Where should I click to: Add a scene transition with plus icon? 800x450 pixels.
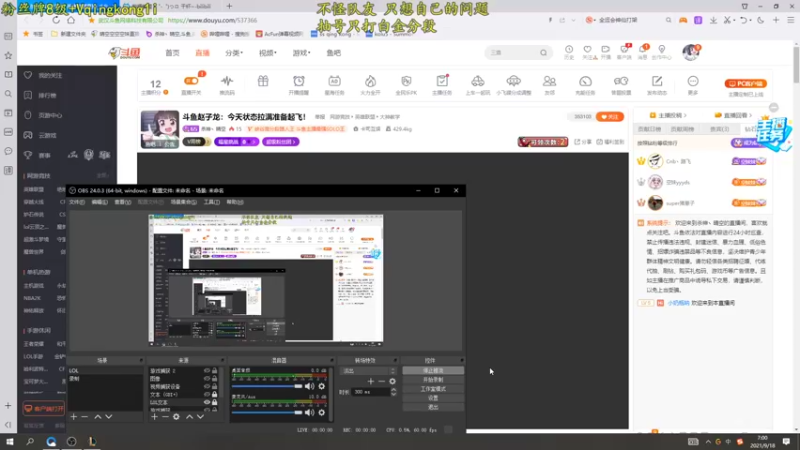[370, 381]
